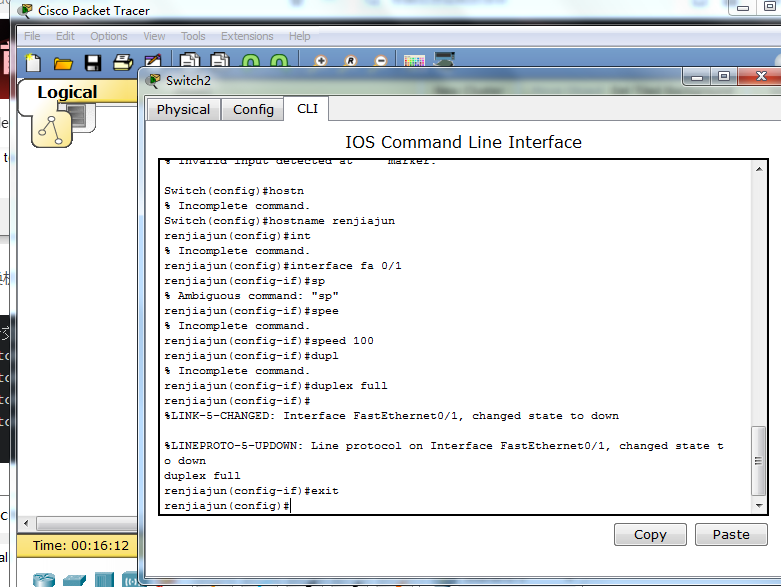Click at the renjiajun(config)# prompt line
Image resolution: width=781 pixels, height=587 pixels.
pos(227,506)
